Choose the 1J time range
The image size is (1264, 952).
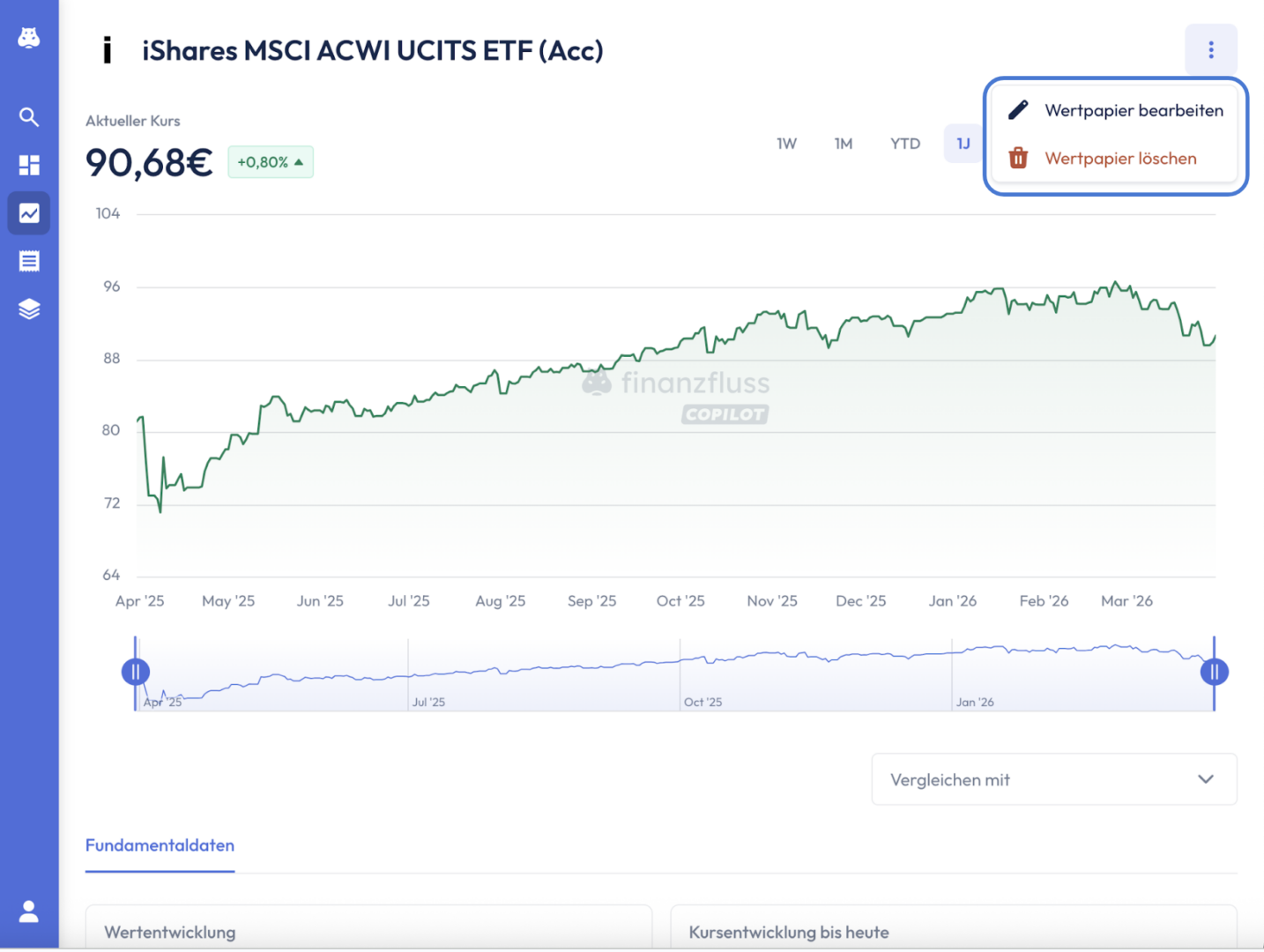click(x=963, y=144)
